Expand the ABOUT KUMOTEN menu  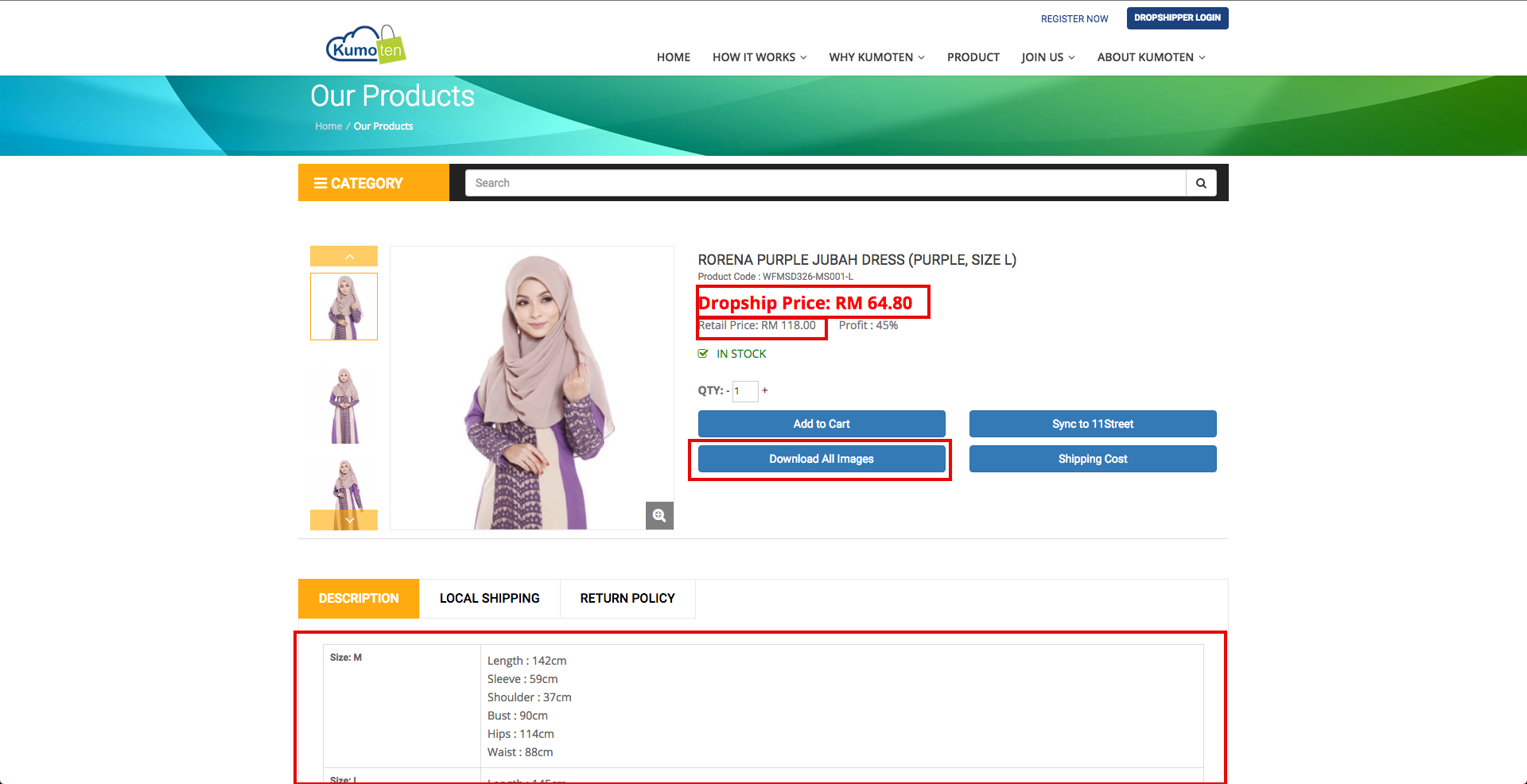[x=1151, y=57]
